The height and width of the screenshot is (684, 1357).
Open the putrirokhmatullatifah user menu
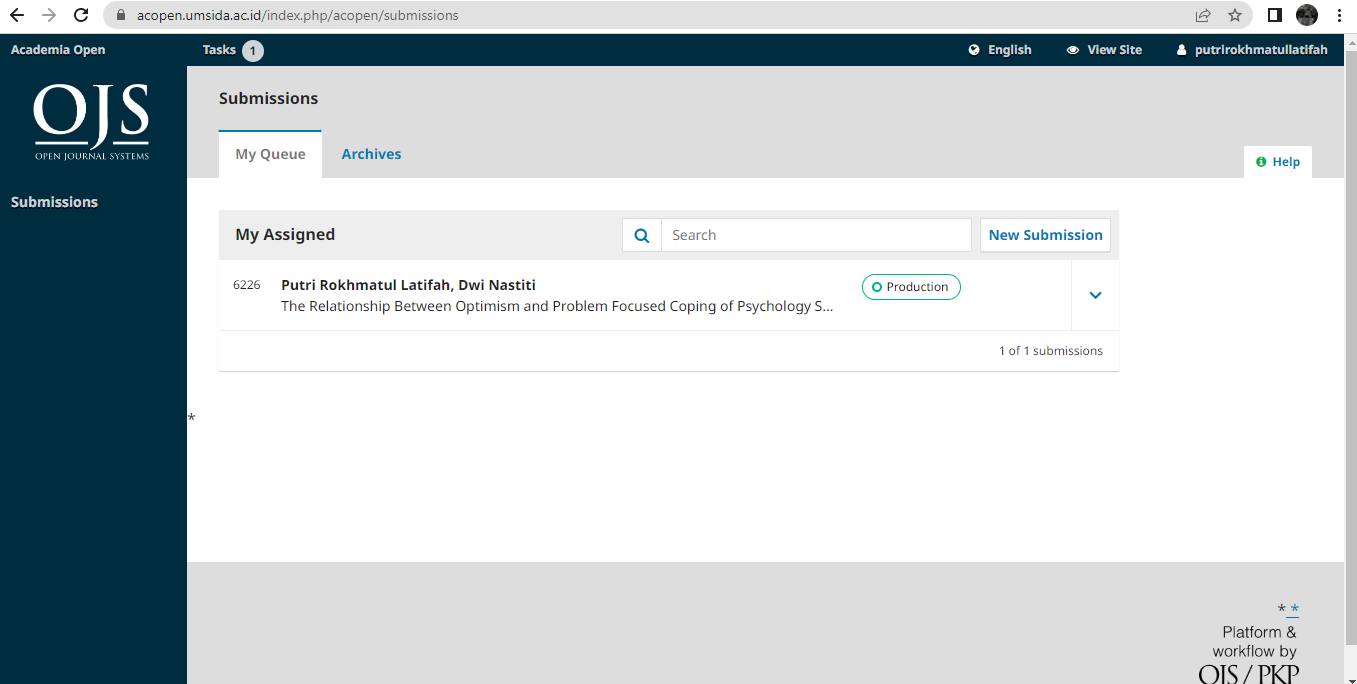(1252, 50)
